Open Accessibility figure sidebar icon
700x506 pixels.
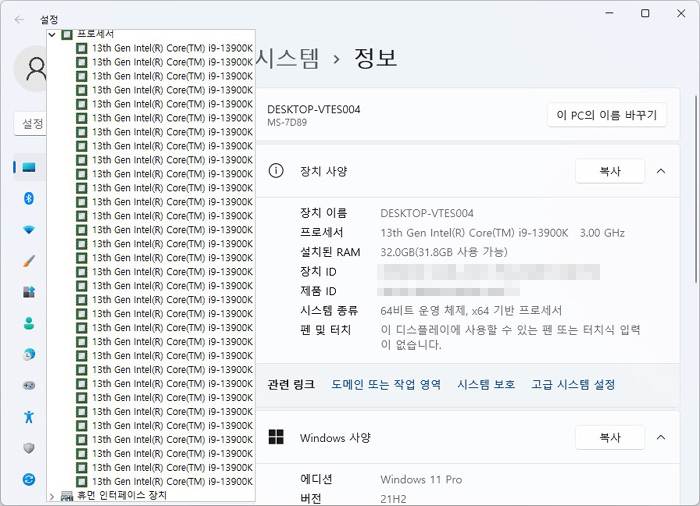coord(29,417)
